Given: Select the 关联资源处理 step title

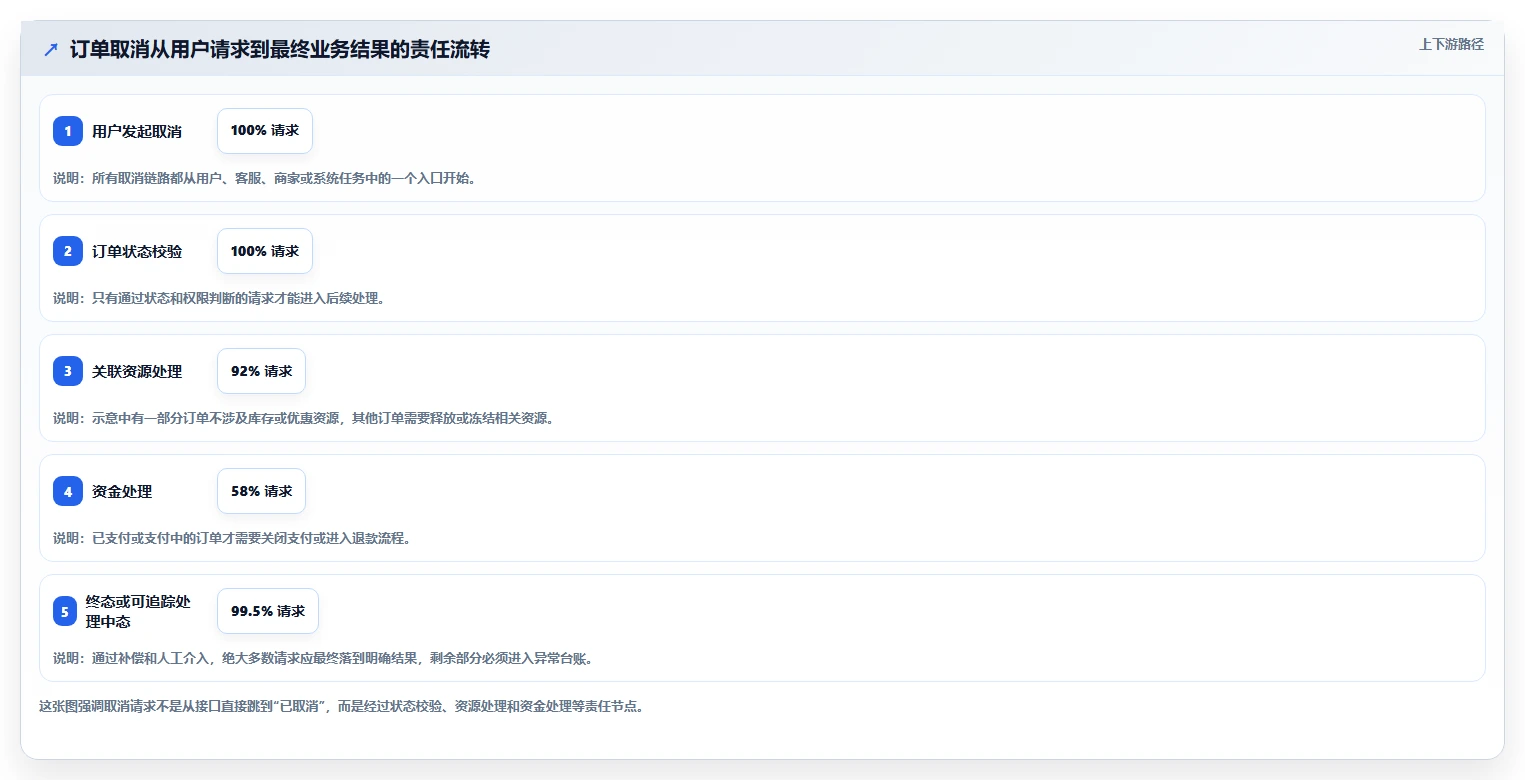Looking at the screenshot, I should click(137, 371).
